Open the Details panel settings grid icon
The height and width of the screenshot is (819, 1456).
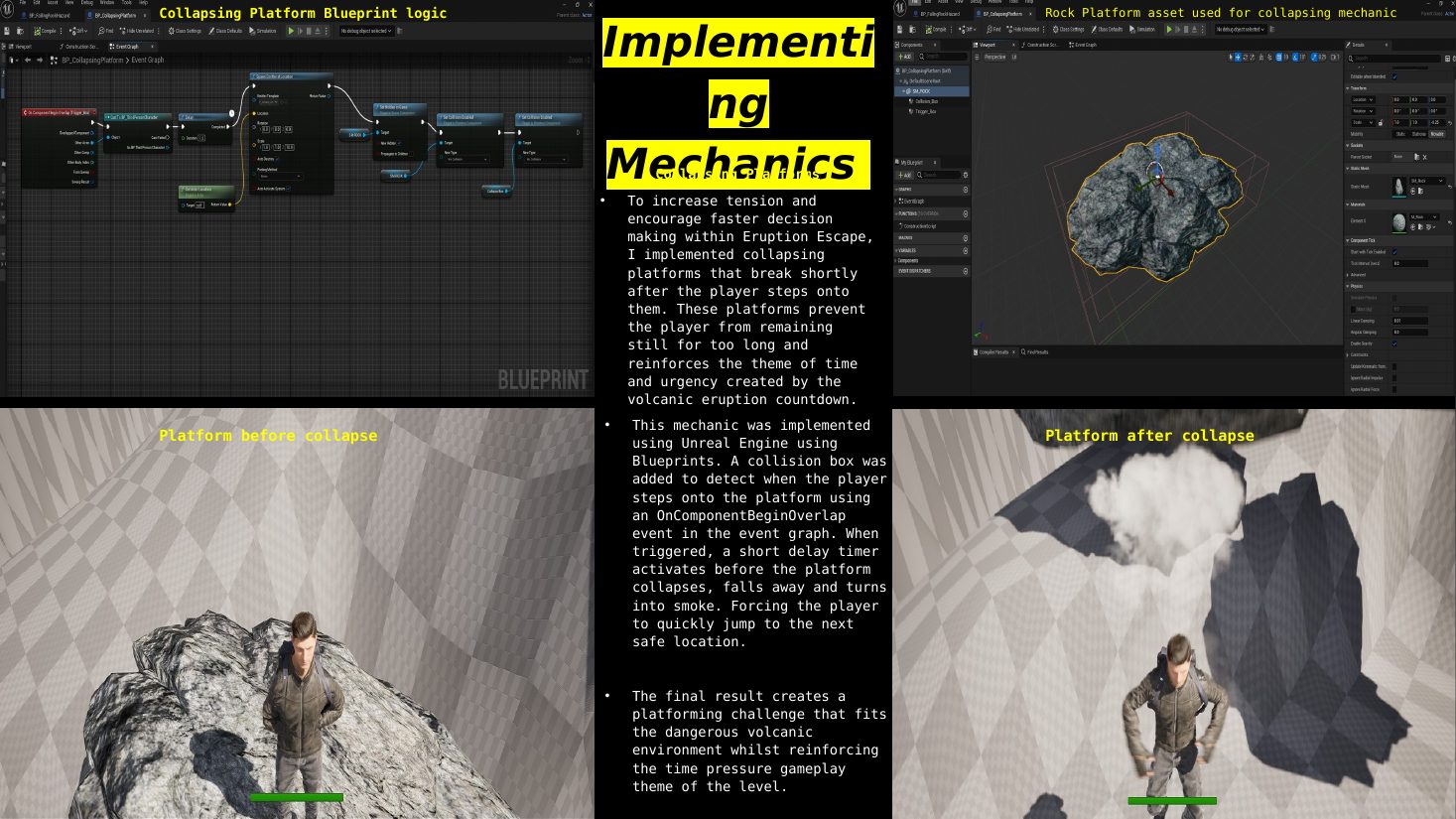click(x=1447, y=58)
